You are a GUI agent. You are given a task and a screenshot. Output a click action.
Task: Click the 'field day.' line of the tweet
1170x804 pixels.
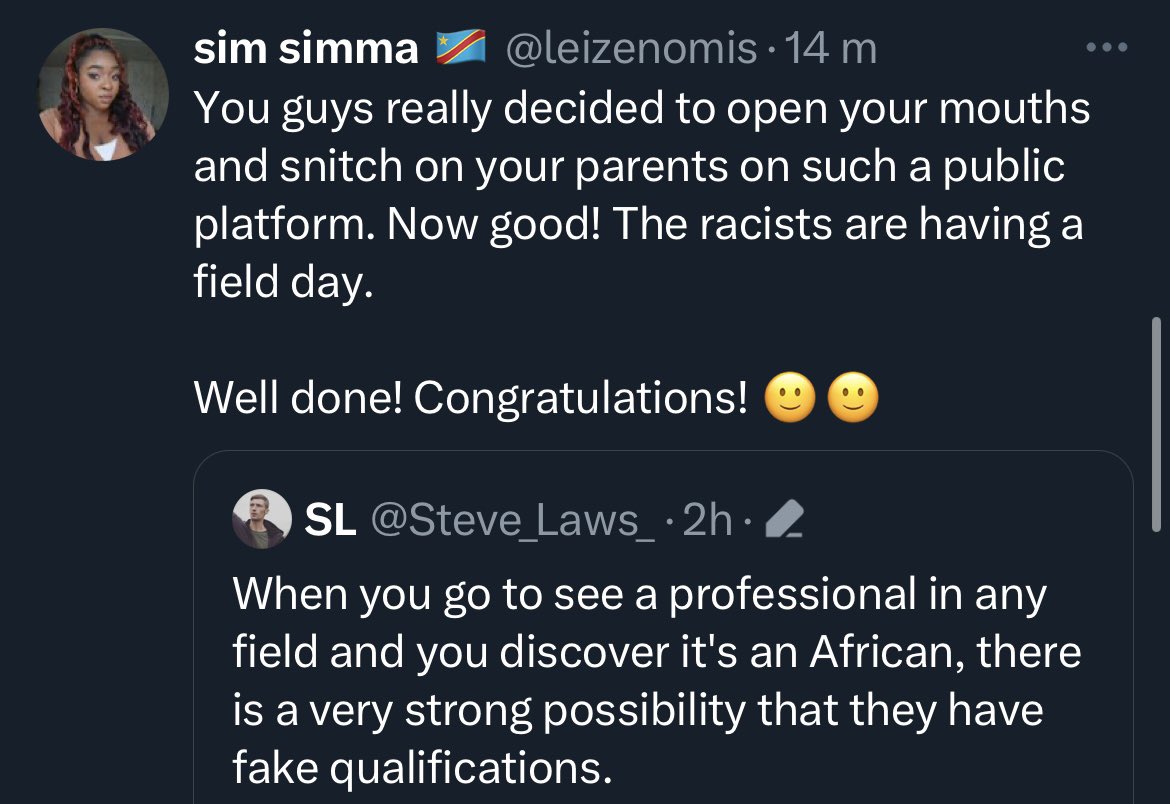click(x=283, y=284)
